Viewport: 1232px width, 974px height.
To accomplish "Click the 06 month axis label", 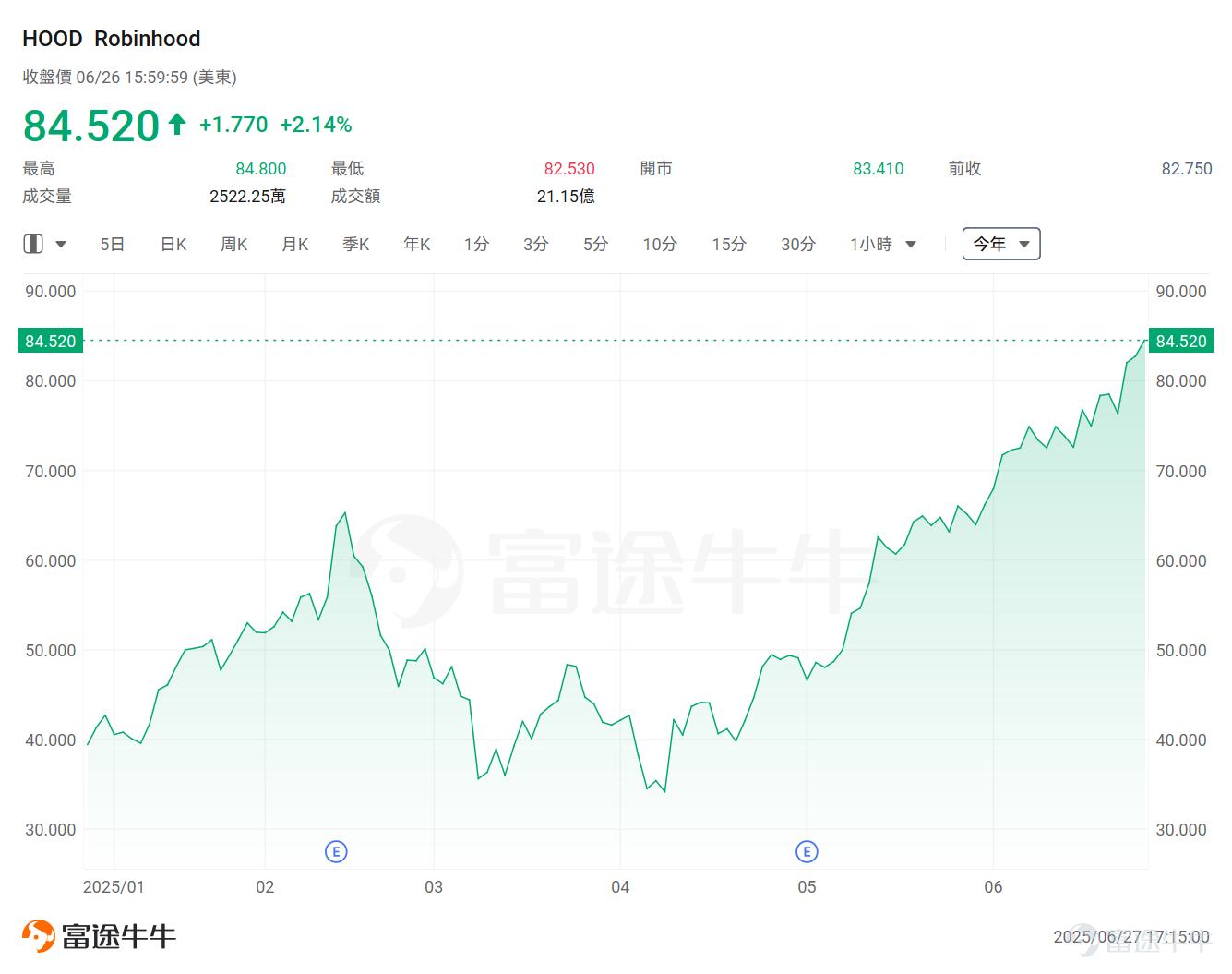I will coord(993,887).
